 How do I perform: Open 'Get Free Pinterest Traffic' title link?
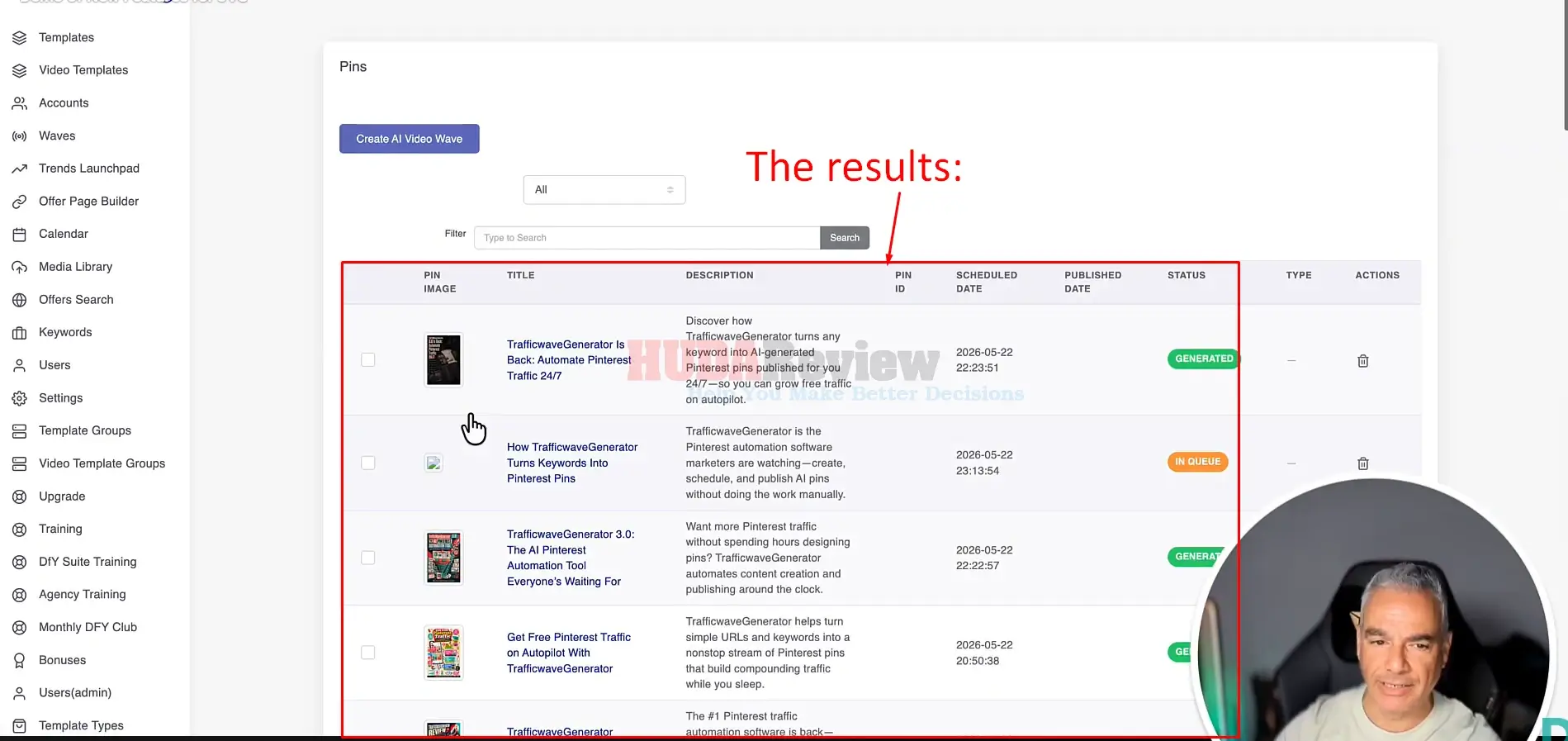click(569, 653)
